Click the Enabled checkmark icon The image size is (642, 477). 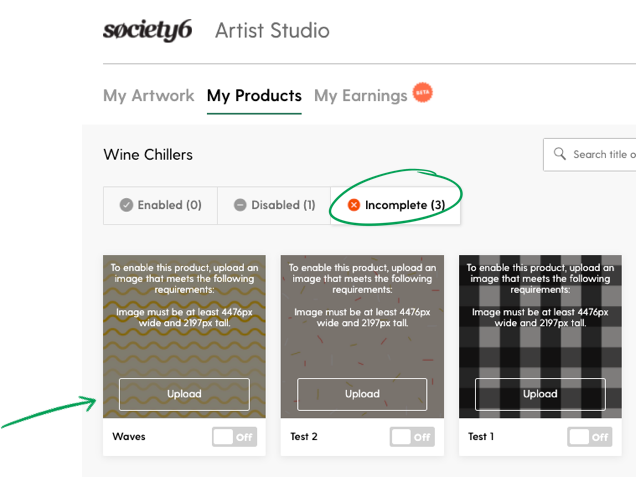126,205
